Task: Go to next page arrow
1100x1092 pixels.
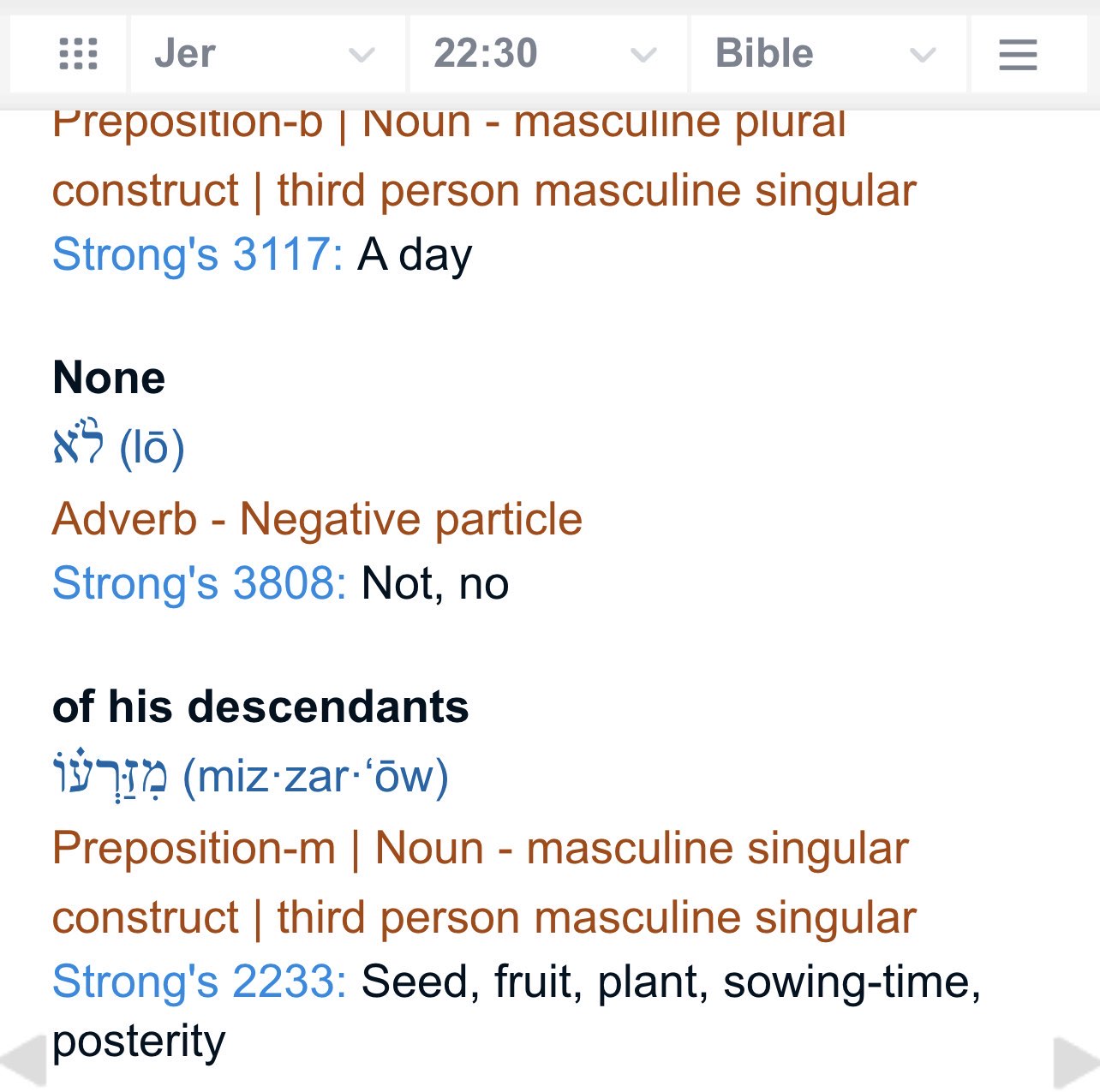Action: click(x=1076, y=1061)
